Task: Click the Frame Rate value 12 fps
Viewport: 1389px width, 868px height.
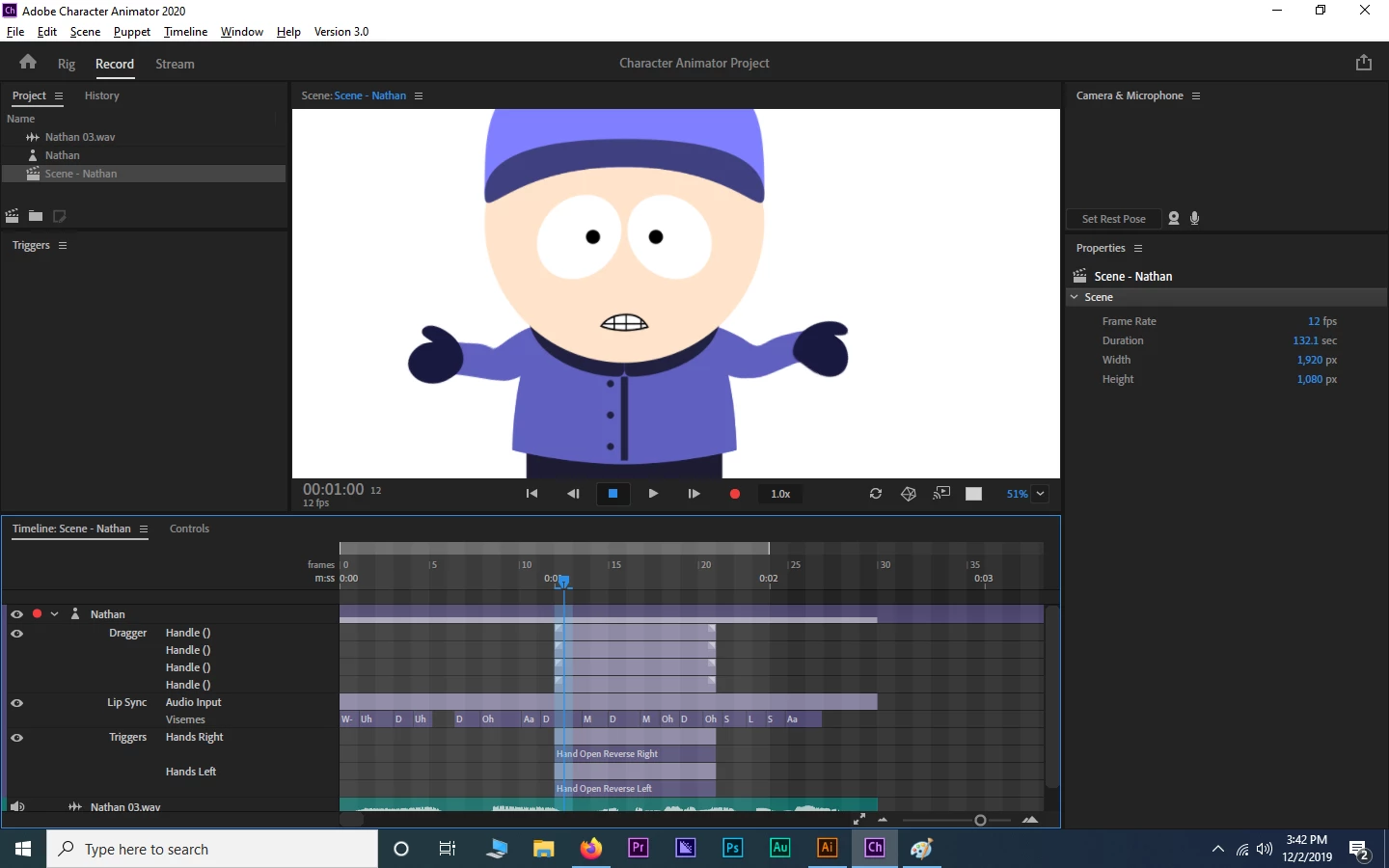Action: click(x=1321, y=321)
